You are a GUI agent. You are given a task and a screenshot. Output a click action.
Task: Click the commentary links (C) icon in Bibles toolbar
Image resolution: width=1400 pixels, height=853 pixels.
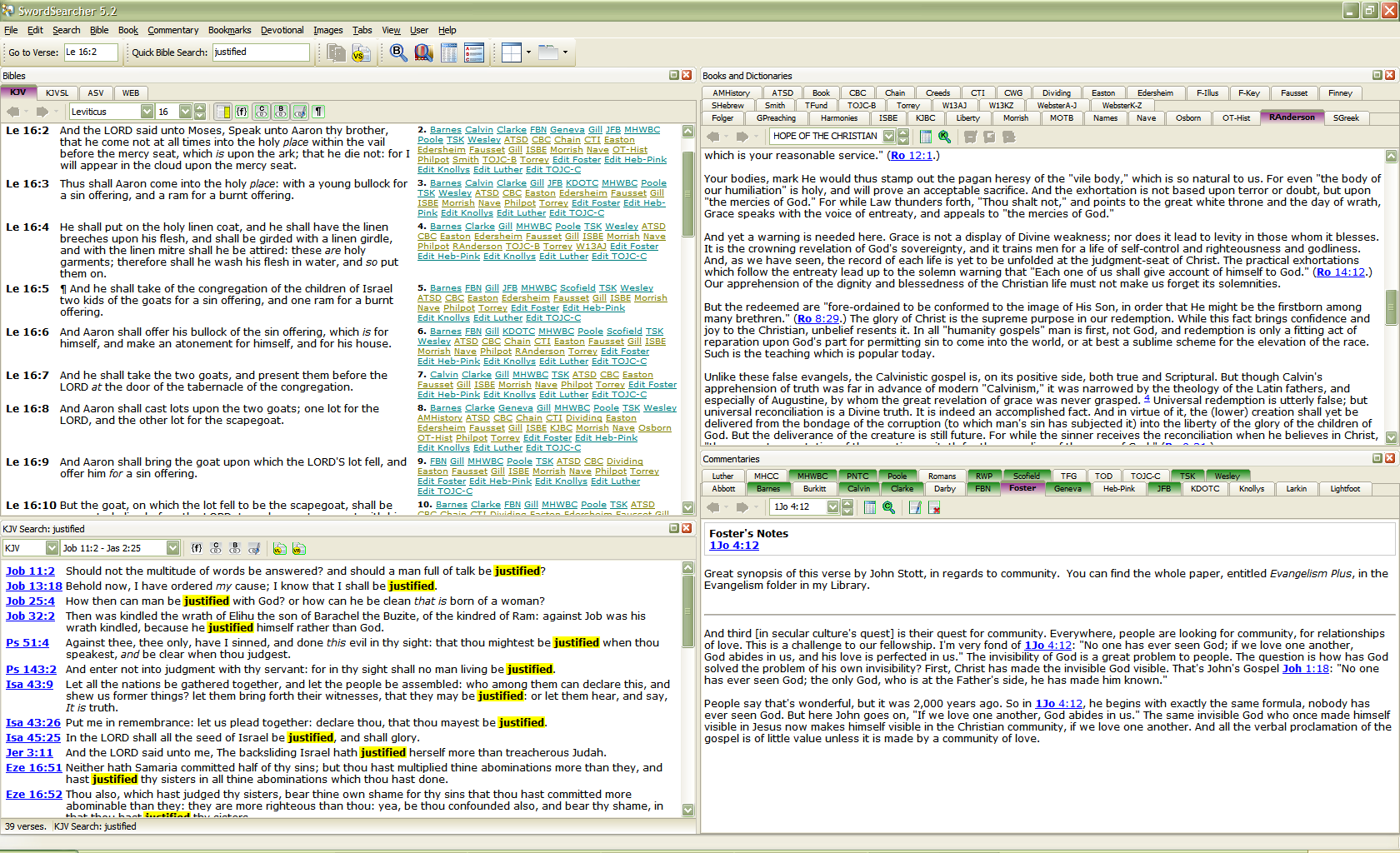pyautogui.click(x=262, y=112)
